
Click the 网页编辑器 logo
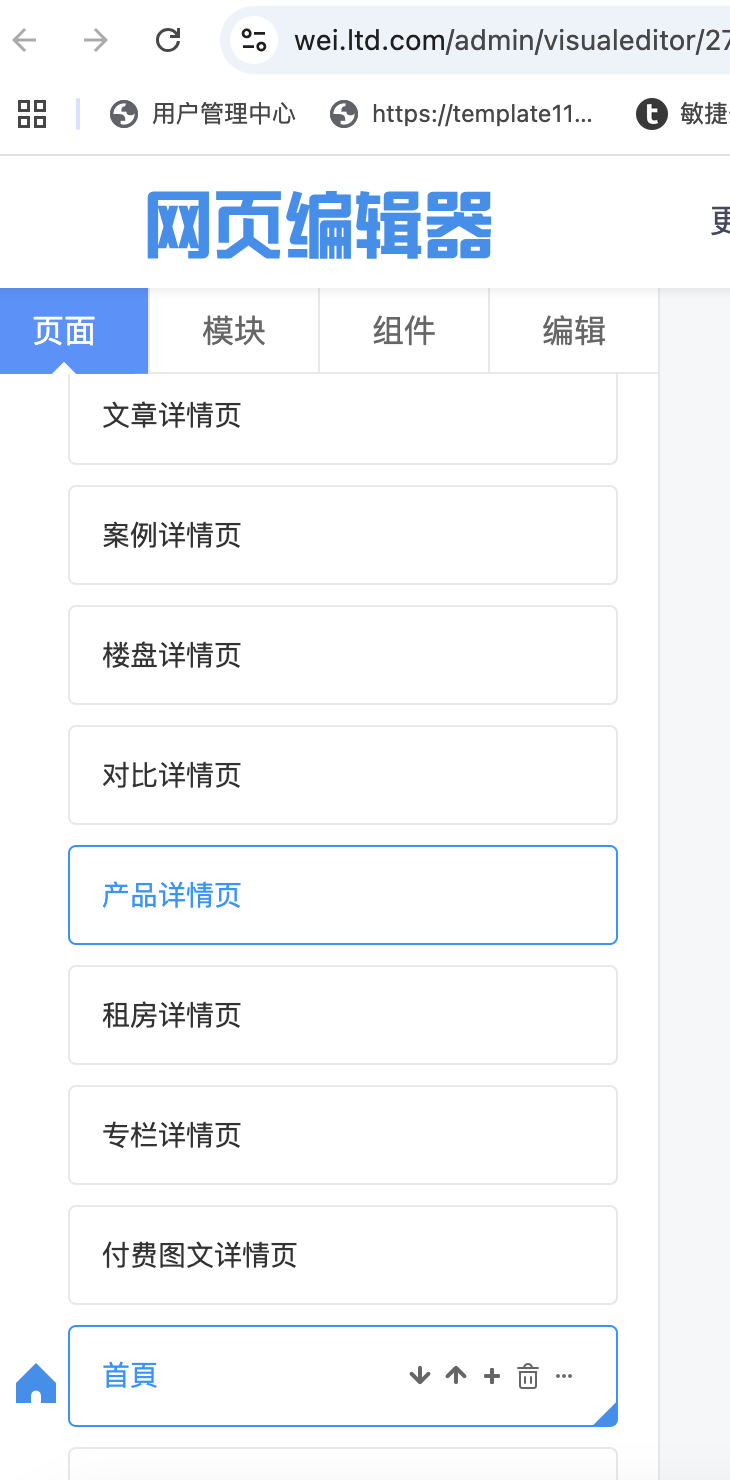tap(320, 225)
